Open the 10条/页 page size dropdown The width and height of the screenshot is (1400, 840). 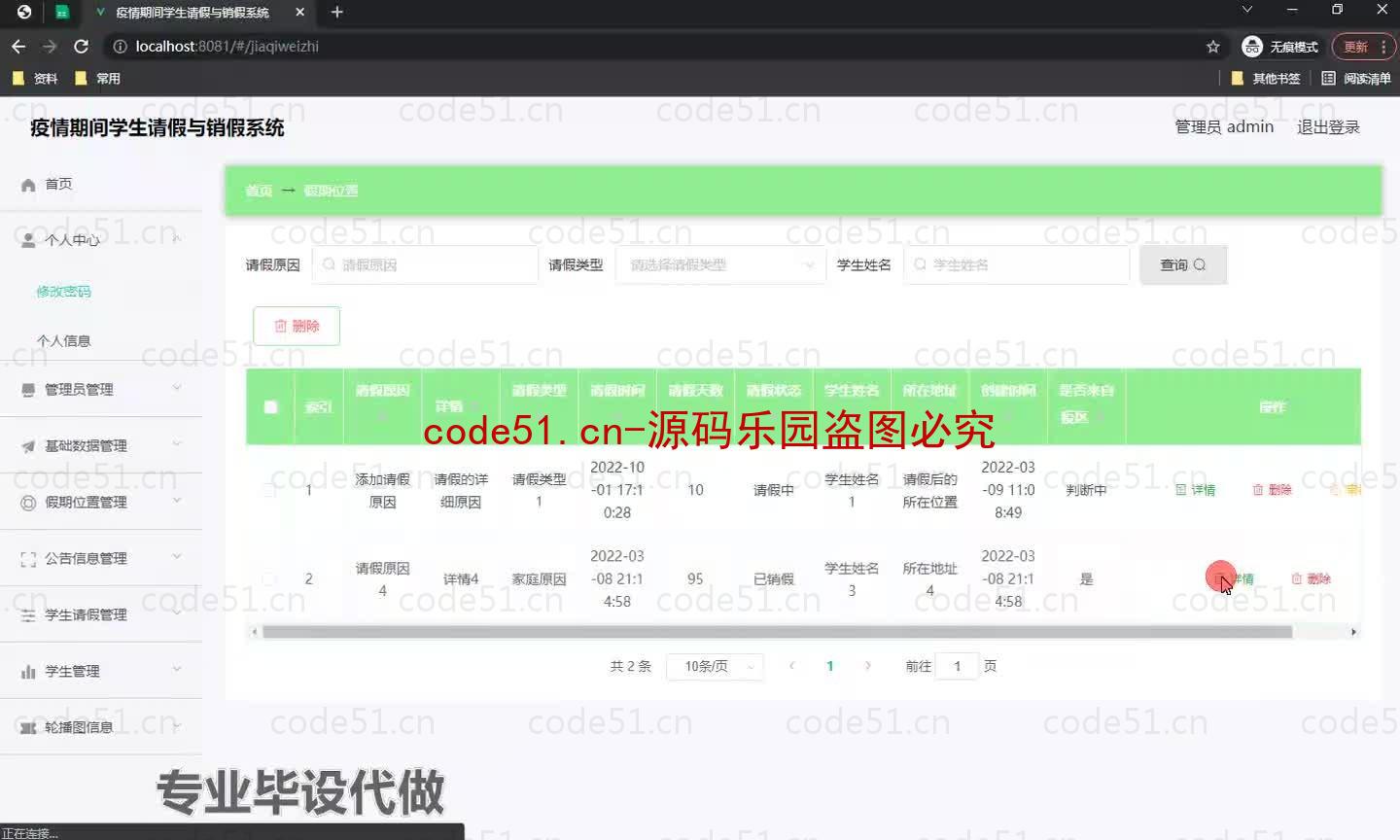pos(715,666)
